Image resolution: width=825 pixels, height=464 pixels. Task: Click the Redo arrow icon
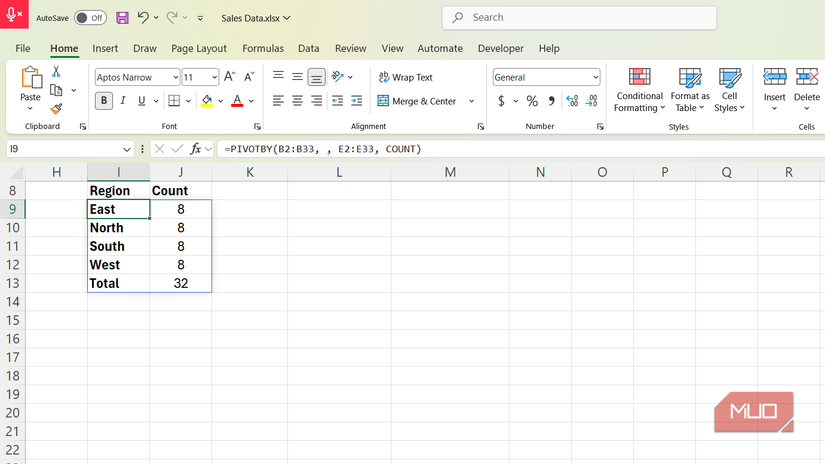pyautogui.click(x=172, y=17)
